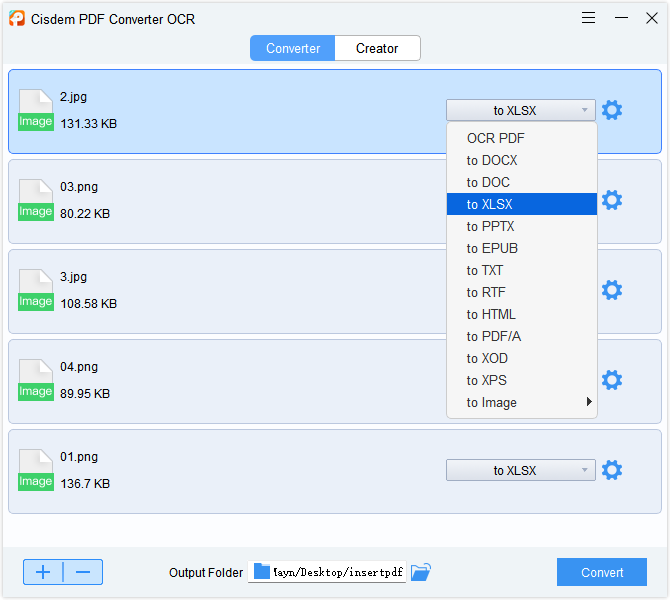Screen dimensions: 670x600
Task: Click the image file icon of 04.png
Action: pos(36,380)
